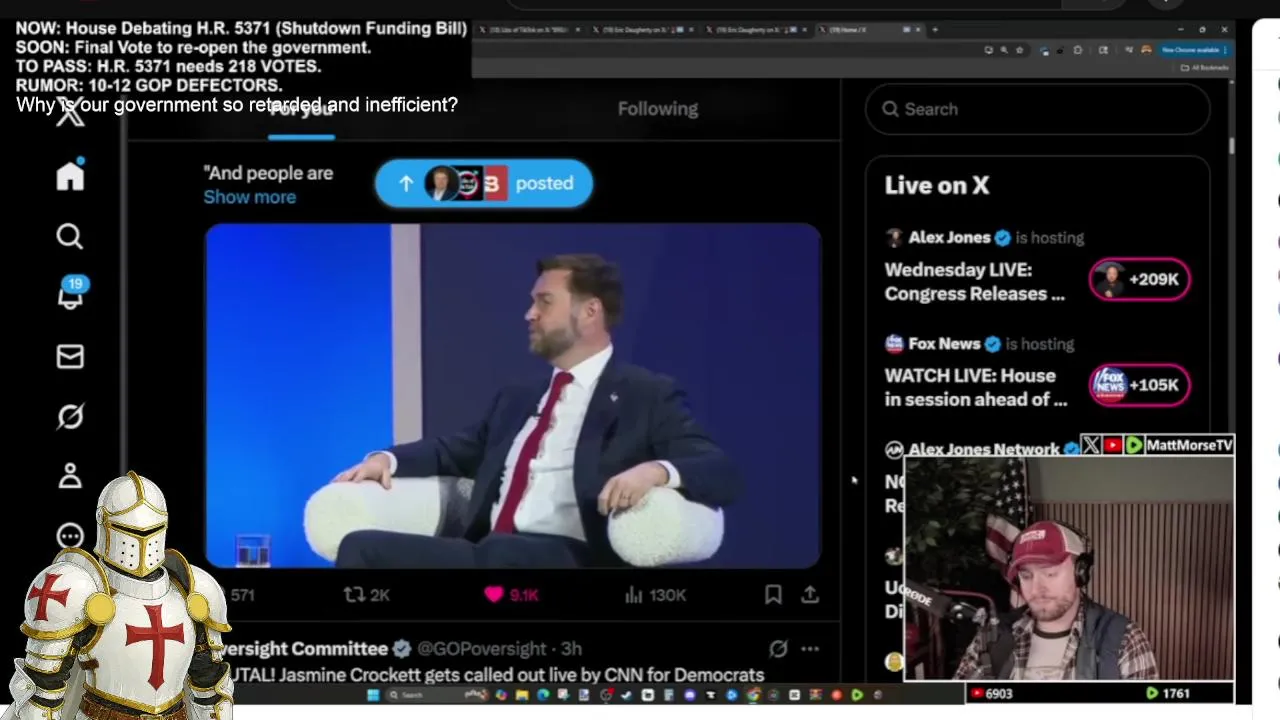
Task: Toggle bookmark on the video post
Action: (773, 595)
